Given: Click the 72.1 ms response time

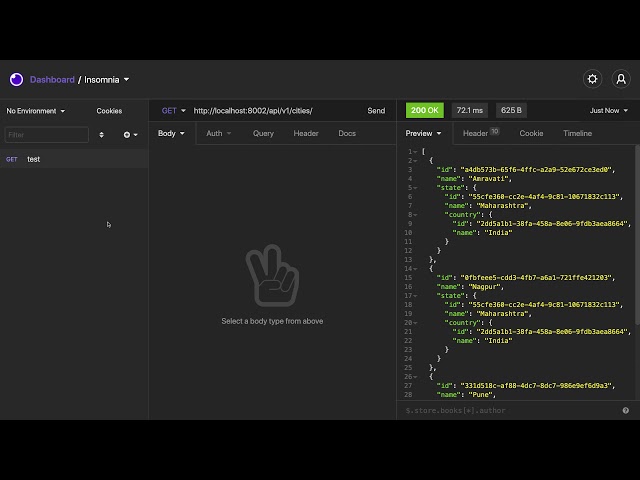Looking at the screenshot, I should (x=469, y=110).
